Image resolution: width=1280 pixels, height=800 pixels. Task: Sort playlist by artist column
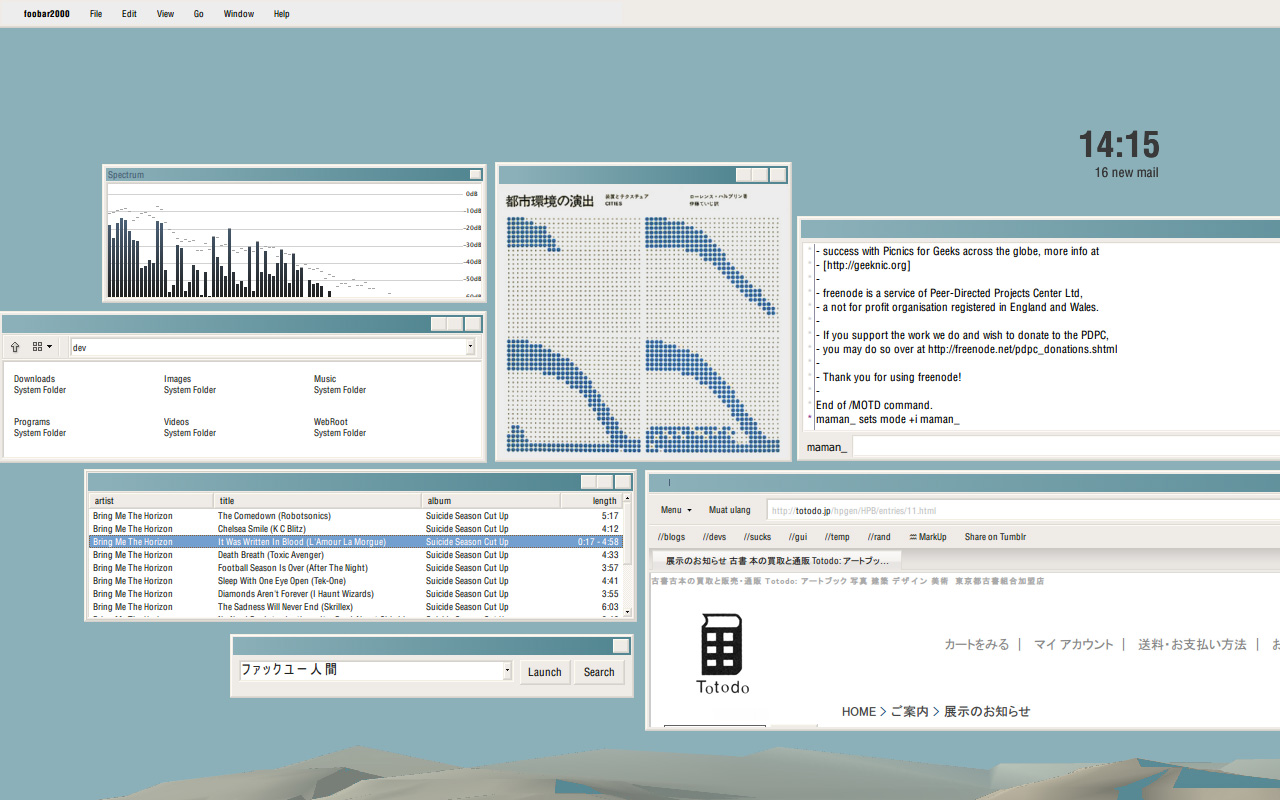click(151, 501)
